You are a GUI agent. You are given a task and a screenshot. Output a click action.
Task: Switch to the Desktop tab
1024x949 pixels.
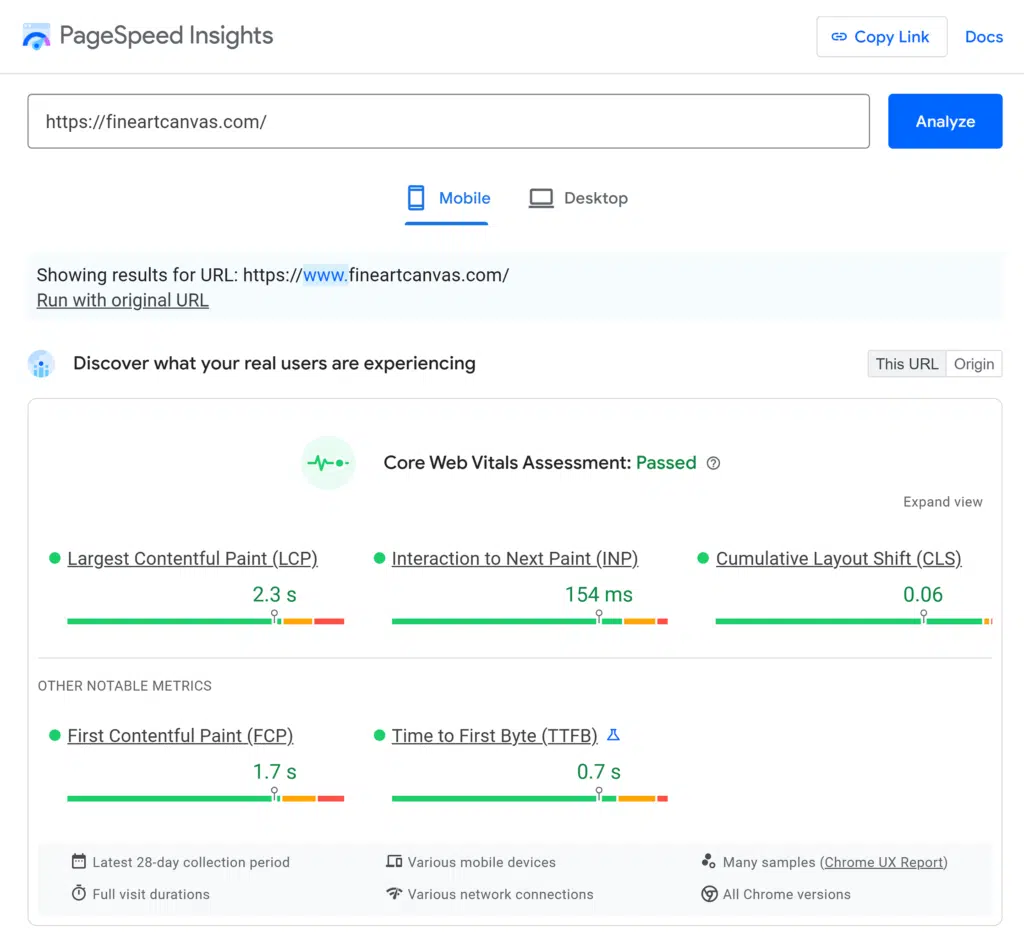pos(578,198)
